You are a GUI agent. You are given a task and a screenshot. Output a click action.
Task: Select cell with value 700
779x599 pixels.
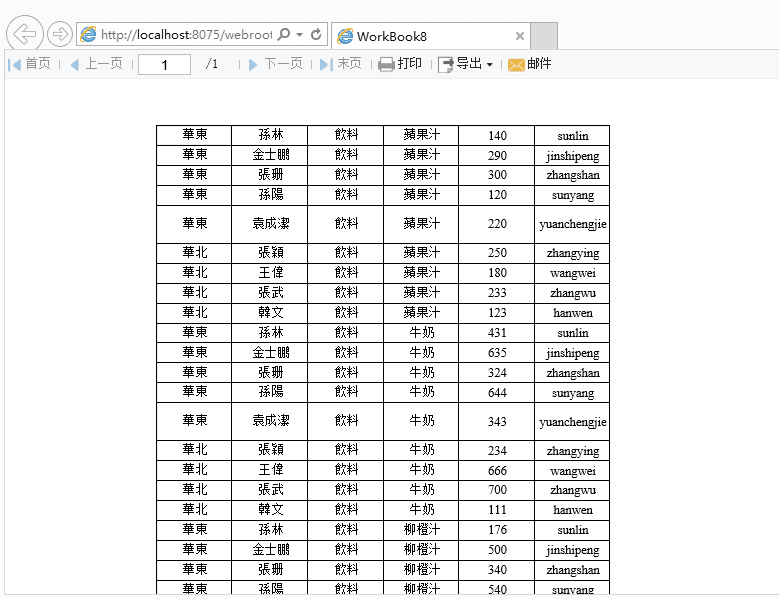497,490
